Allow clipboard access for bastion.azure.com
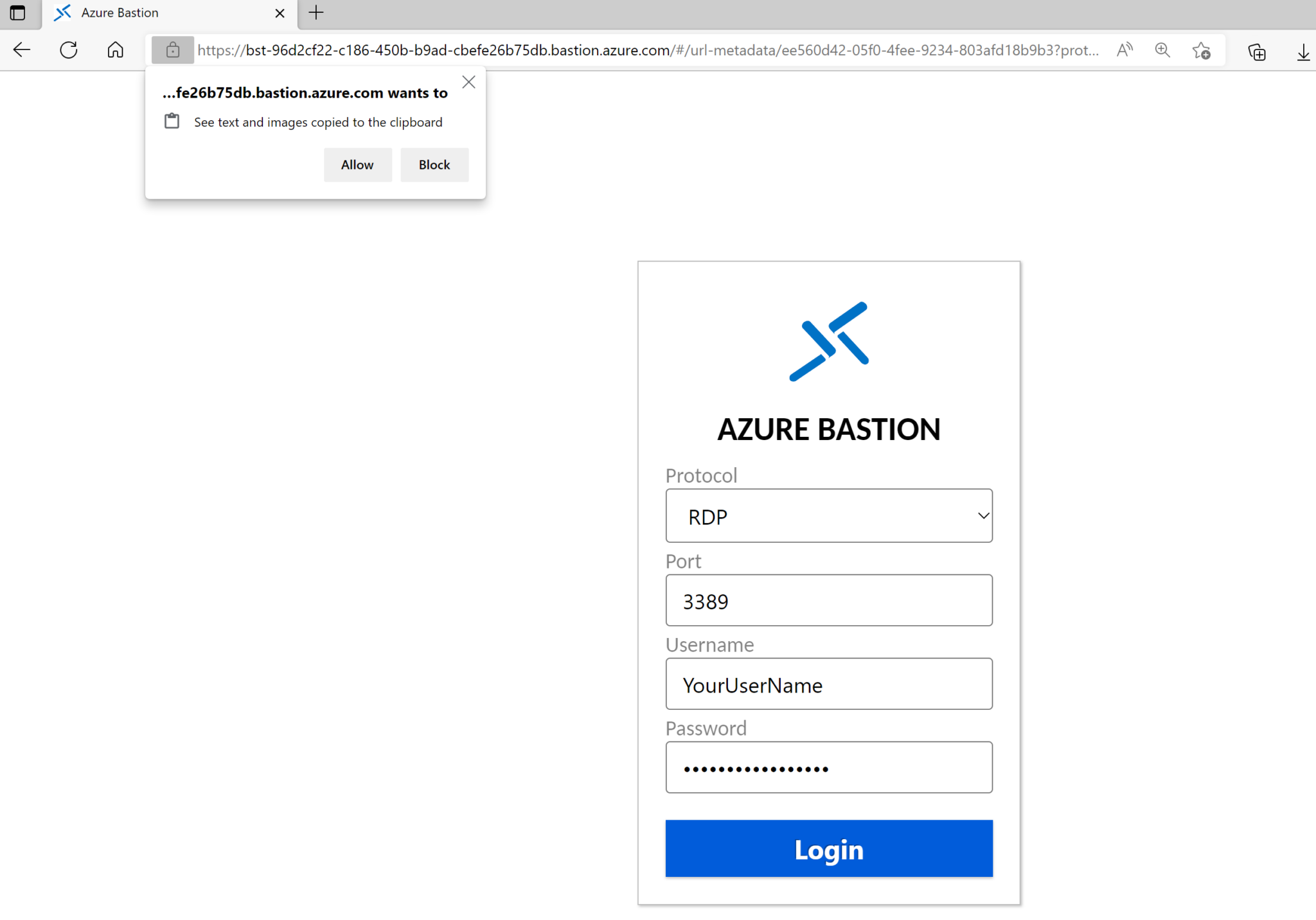Viewport: 1316px width, 920px height. 357,164
